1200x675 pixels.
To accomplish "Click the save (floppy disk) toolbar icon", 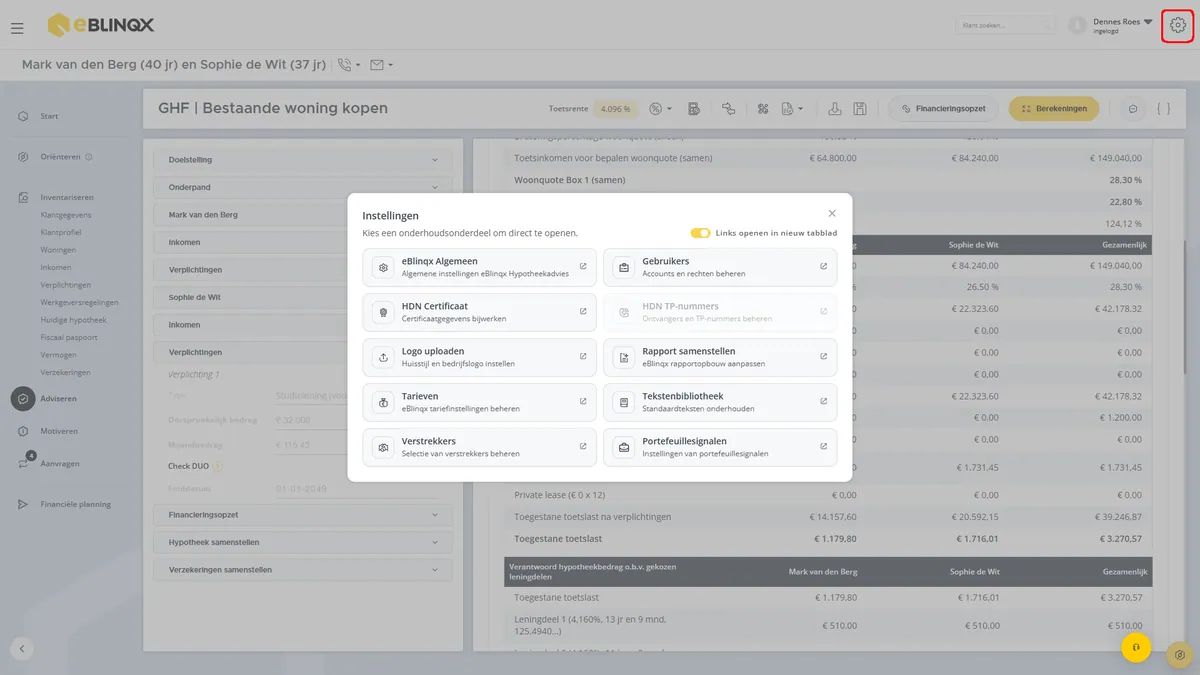I will click(x=860, y=108).
